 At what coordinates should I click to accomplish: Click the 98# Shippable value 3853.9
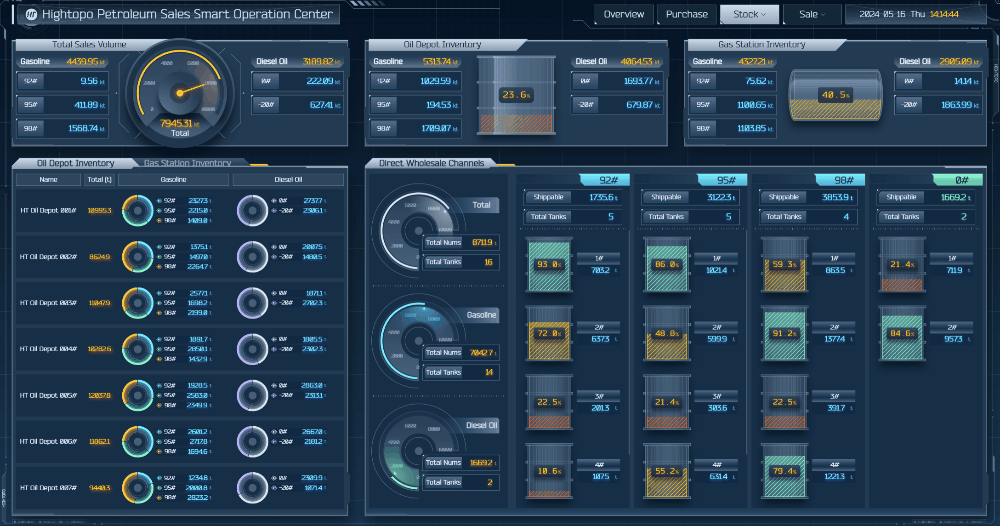click(838, 198)
